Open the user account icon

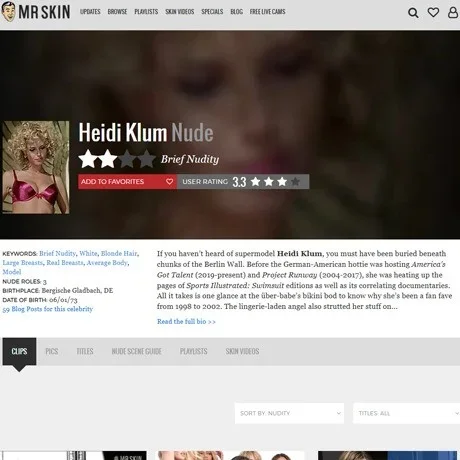pyautogui.click(x=453, y=12)
